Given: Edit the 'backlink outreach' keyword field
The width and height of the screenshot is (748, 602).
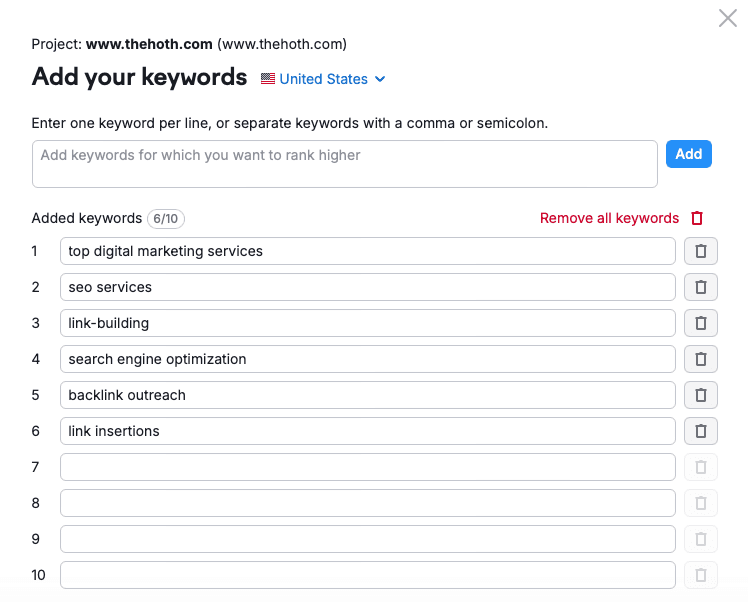Looking at the screenshot, I should click(x=367, y=395).
